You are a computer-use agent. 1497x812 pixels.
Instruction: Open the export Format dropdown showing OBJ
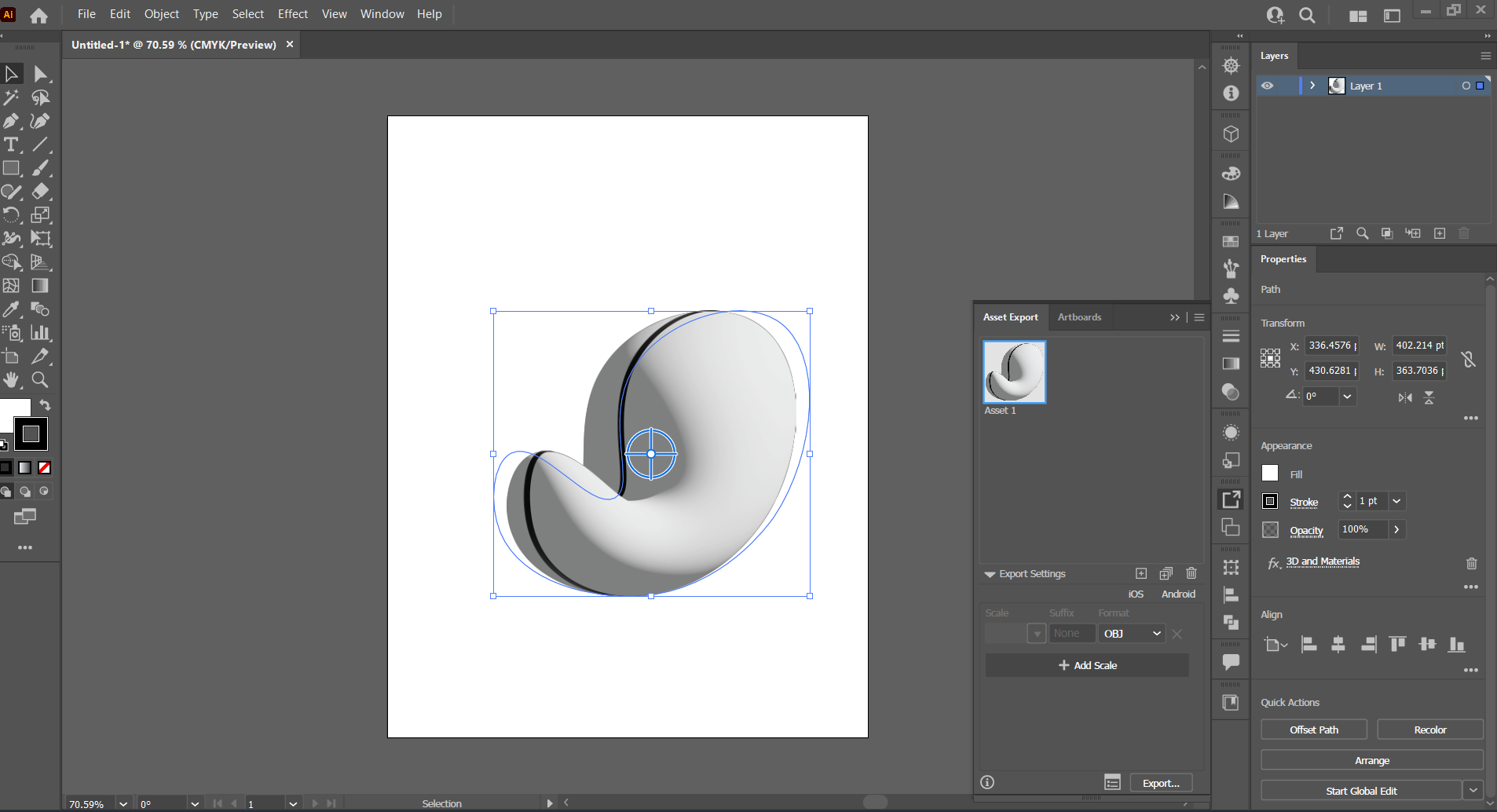click(x=1131, y=633)
